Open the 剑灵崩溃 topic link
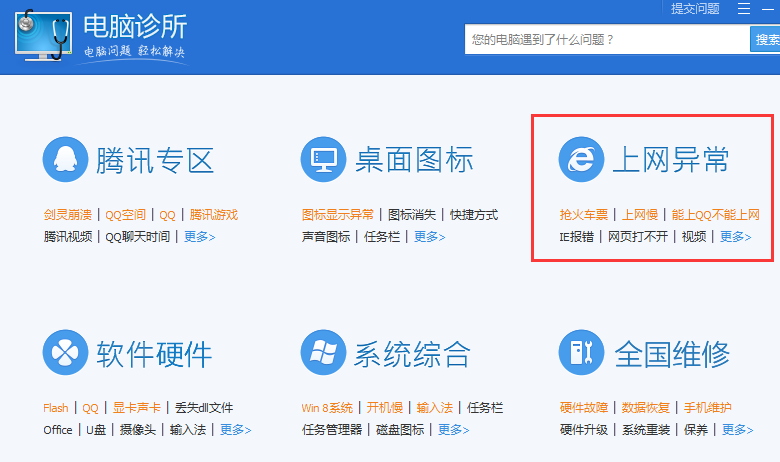The image size is (780, 462). point(68,215)
